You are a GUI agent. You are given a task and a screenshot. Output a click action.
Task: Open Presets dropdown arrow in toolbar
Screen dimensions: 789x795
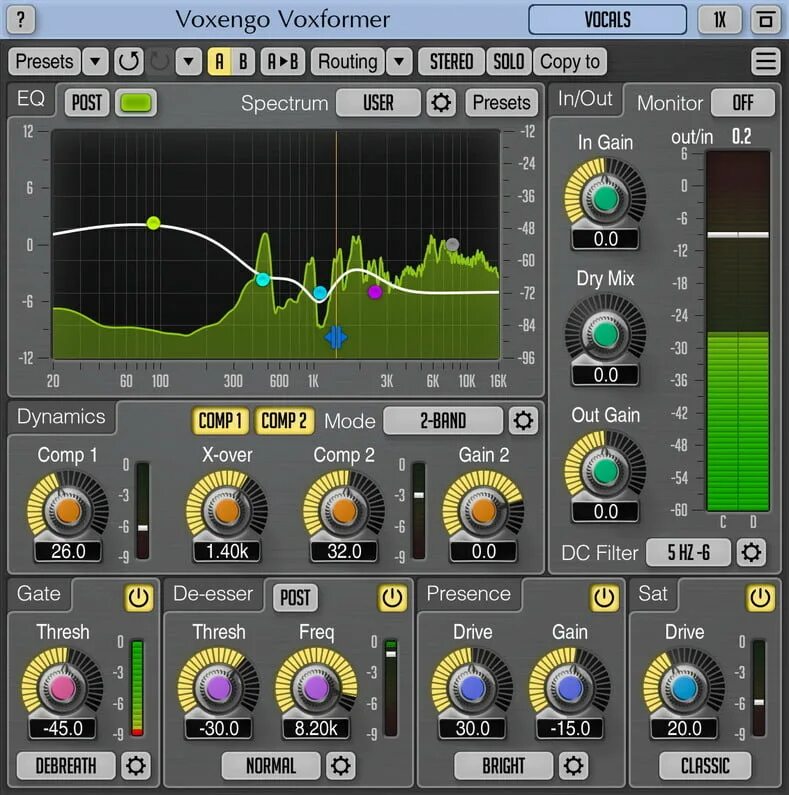click(x=95, y=61)
